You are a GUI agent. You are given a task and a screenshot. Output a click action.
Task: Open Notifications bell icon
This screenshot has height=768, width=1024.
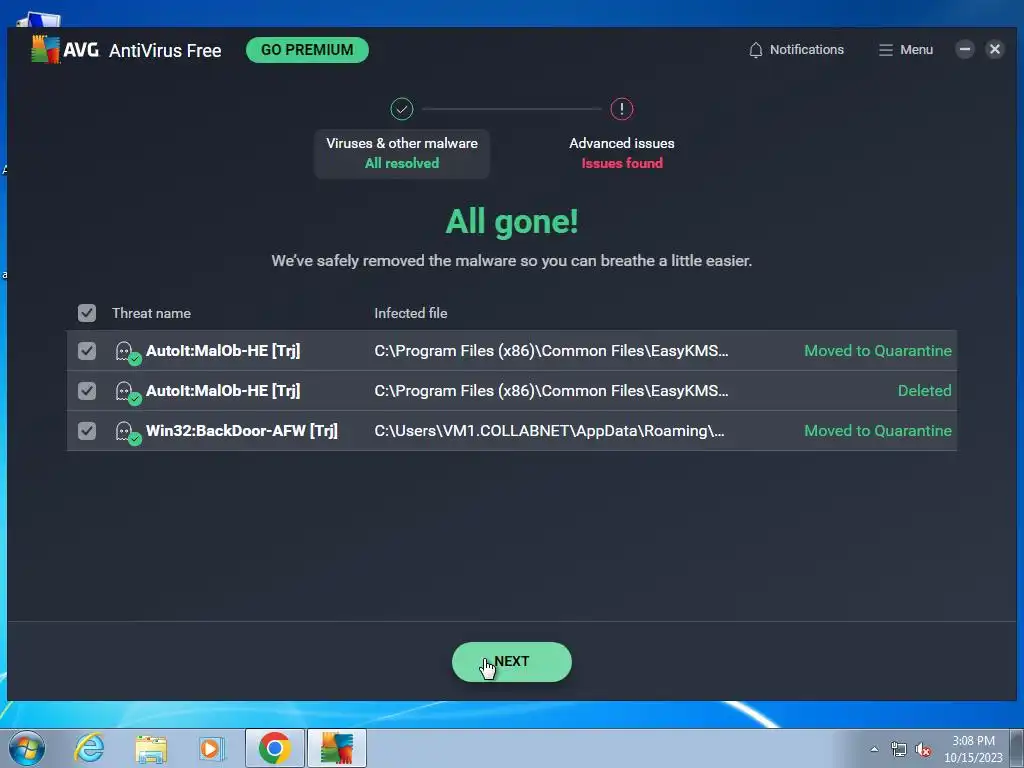[756, 50]
